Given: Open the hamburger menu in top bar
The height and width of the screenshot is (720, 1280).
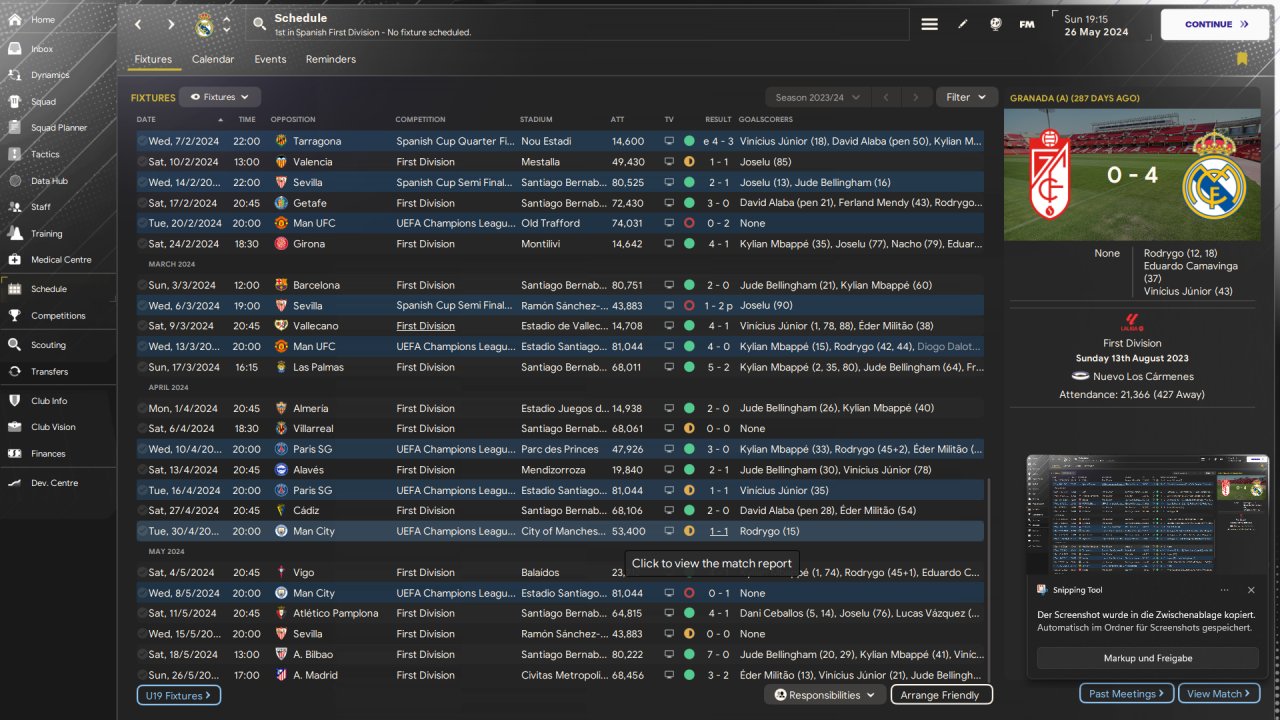Looking at the screenshot, I should click(x=929, y=24).
